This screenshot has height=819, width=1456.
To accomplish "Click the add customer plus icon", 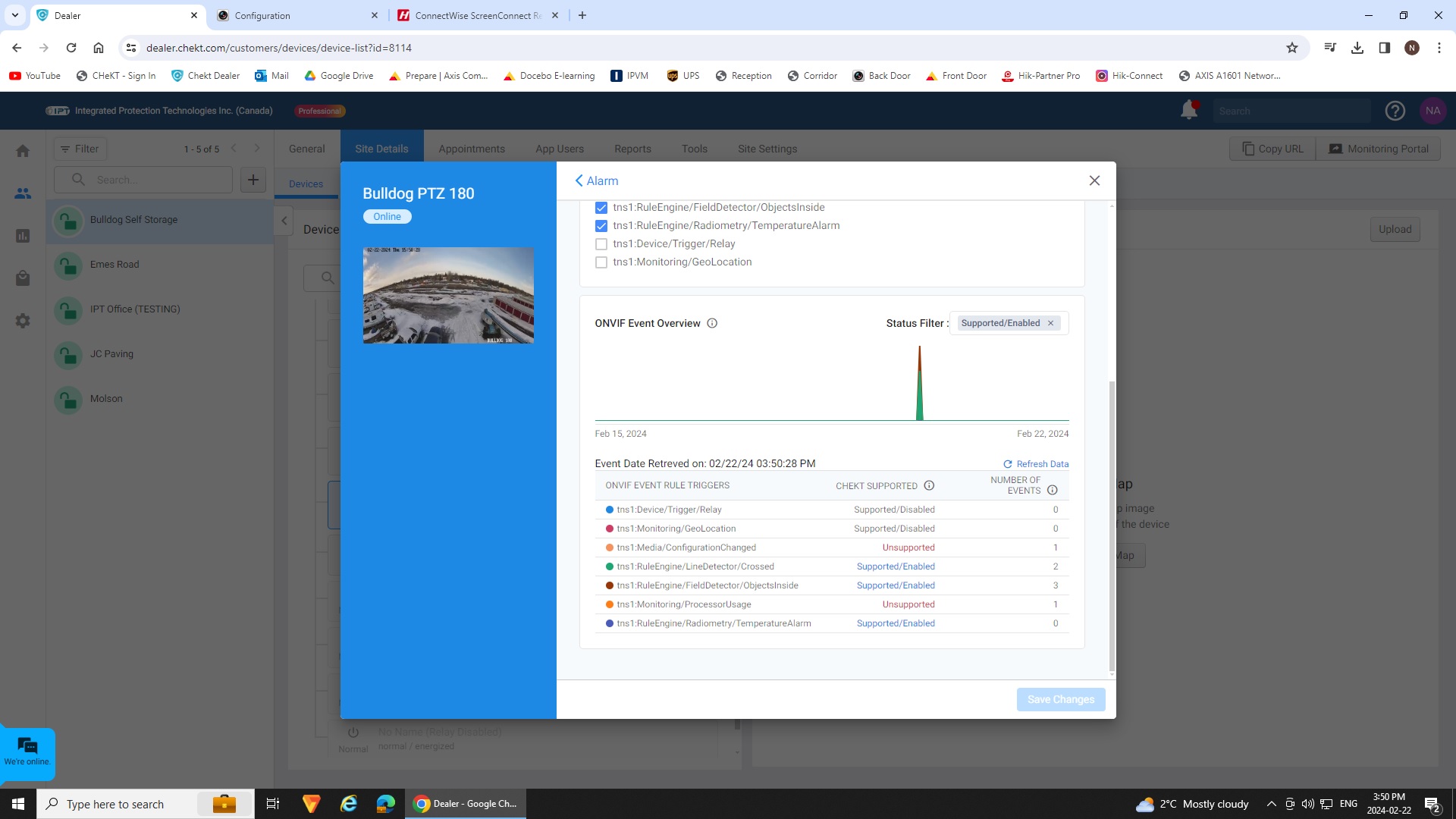I will [x=253, y=180].
